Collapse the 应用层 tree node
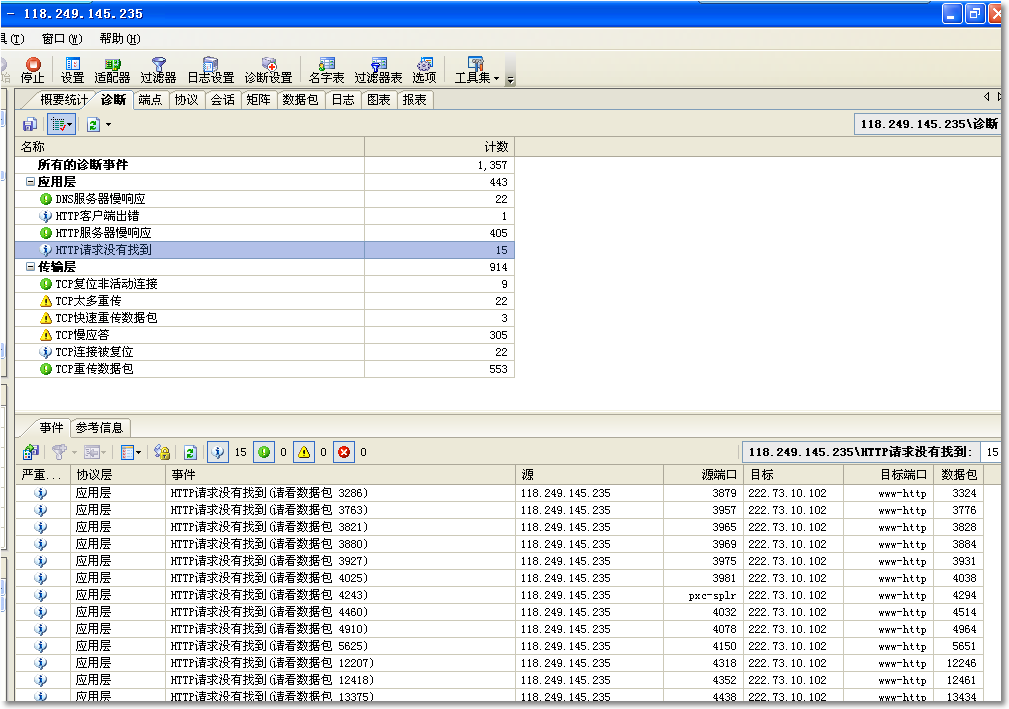 [30, 182]
